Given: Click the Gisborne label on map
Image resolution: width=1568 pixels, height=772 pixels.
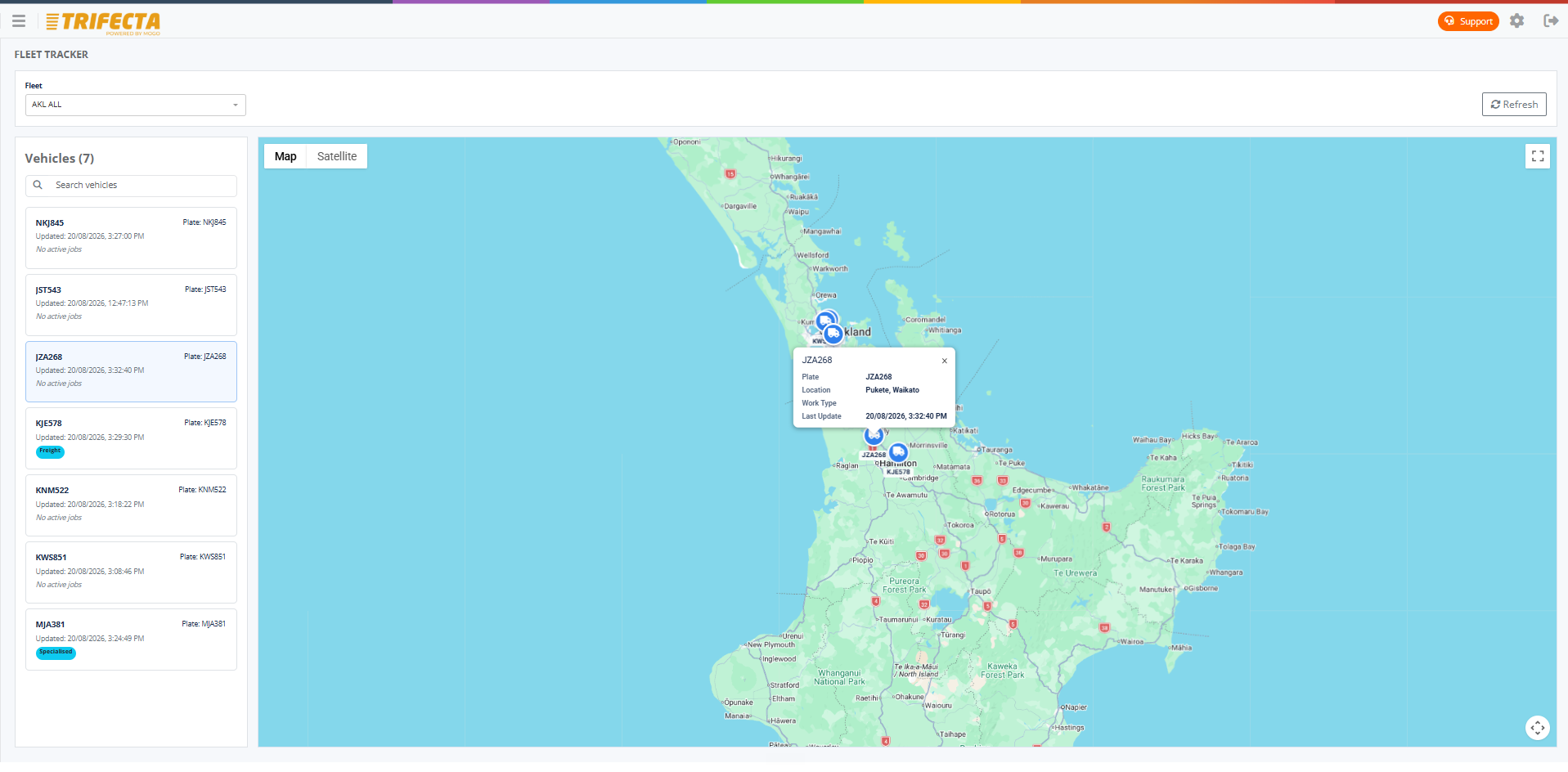Looking at the screenshot, I should (1202, 588).
